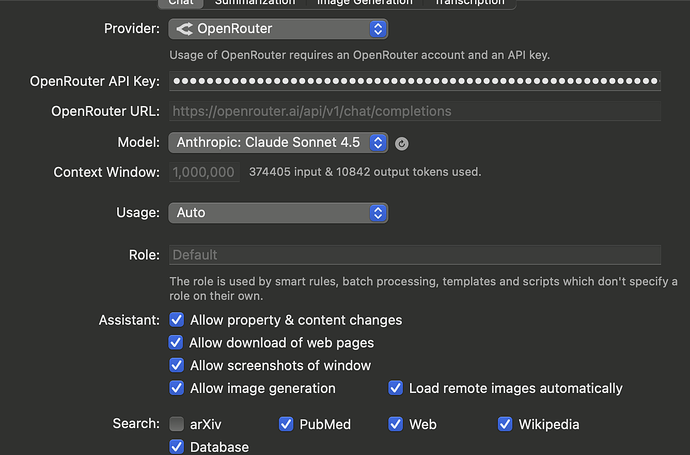Viewport: 690px width, 455px height.
Task: Disable Allow property & content changes
Action: click(177, 320)
